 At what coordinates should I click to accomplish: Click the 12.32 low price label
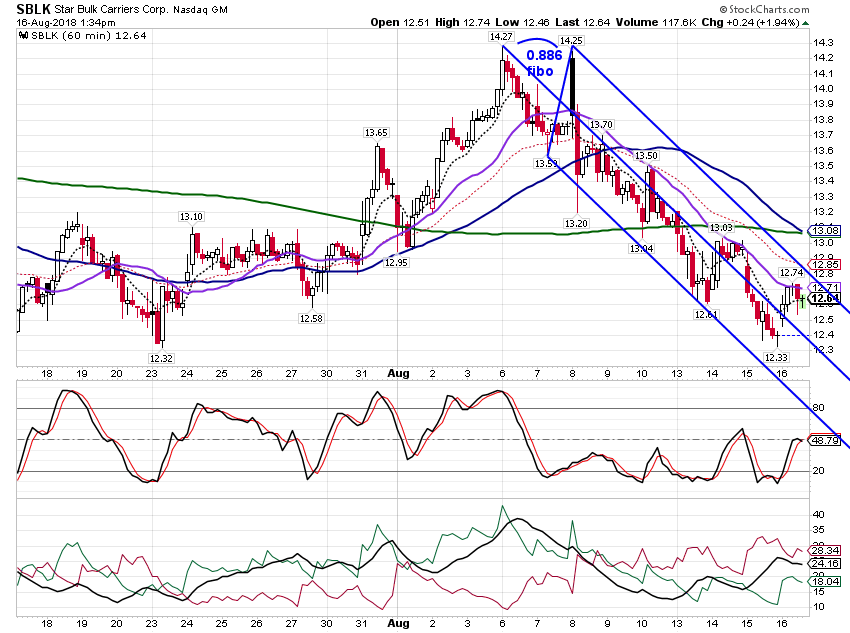161,358
